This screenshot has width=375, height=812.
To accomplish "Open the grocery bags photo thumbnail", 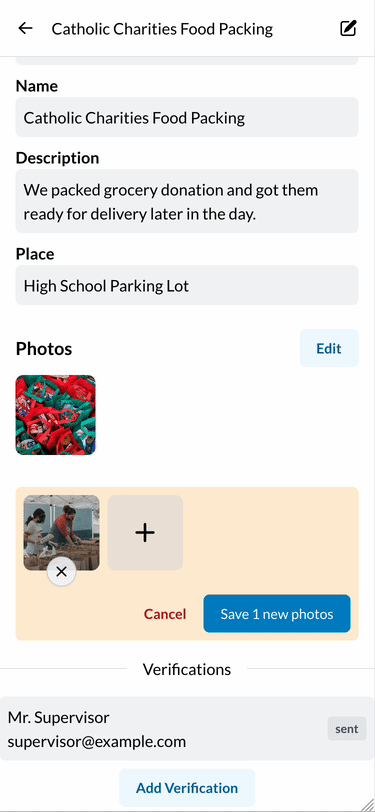I will [x=55, y=415].
